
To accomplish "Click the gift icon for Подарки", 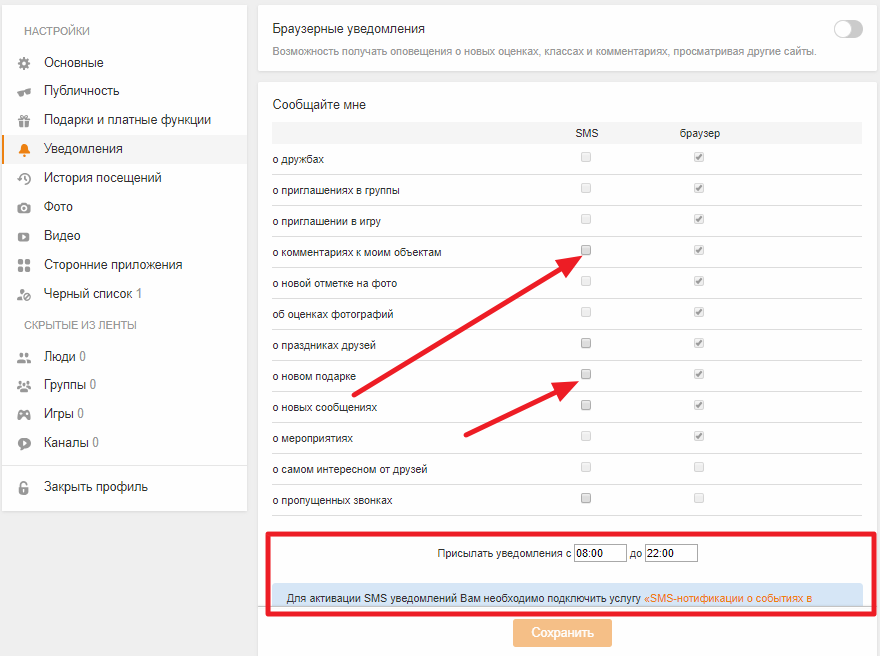I will (x=24, y=121).
